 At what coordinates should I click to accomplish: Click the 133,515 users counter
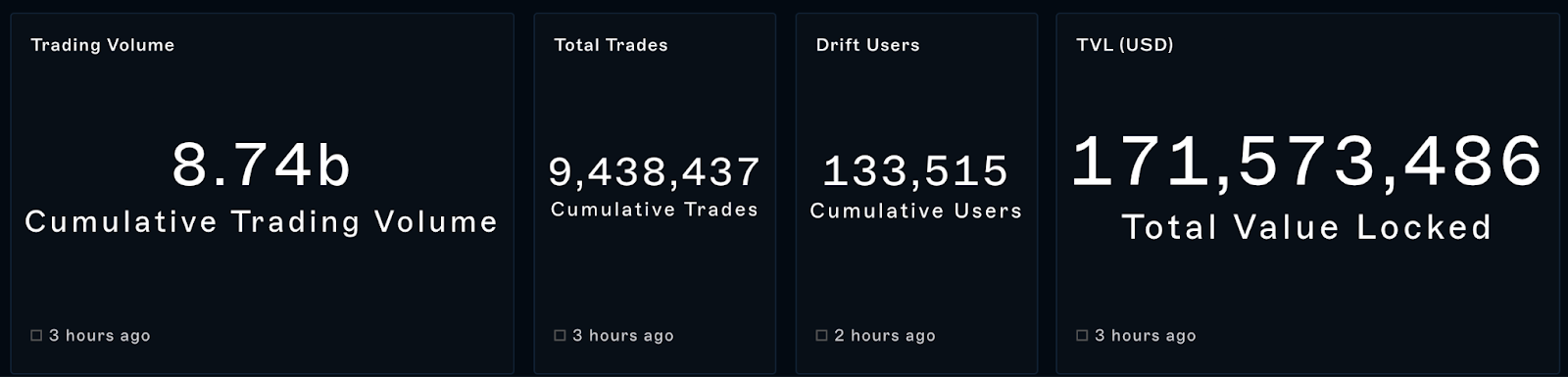point(915,171)
